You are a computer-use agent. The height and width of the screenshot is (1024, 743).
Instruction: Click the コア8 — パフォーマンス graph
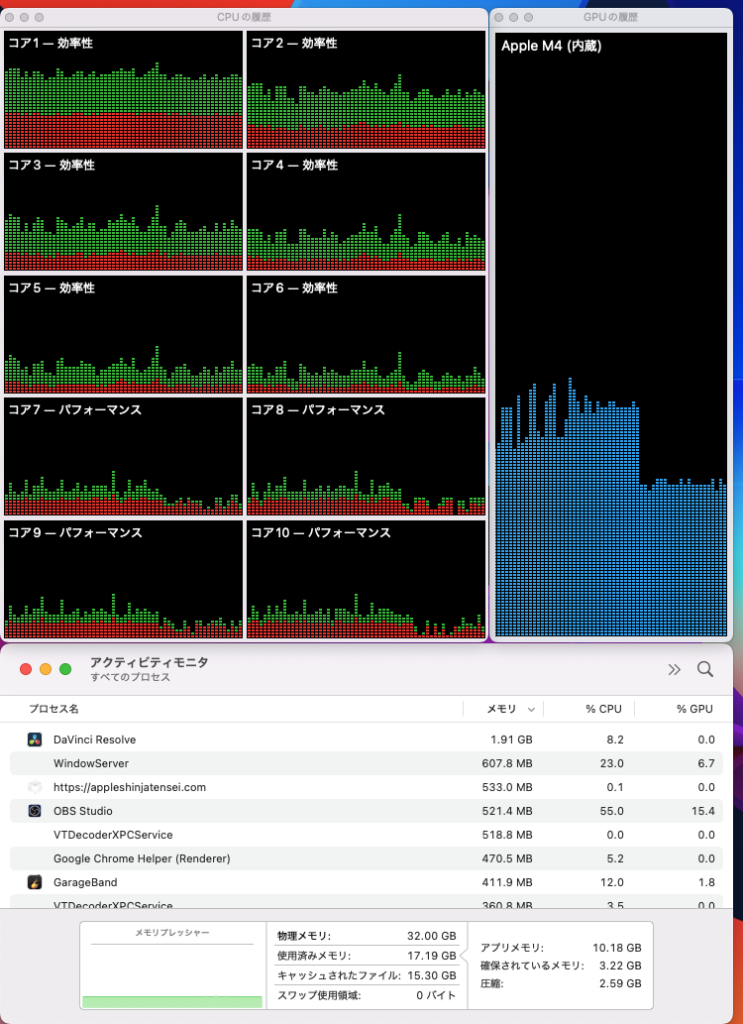pos(366,457)
